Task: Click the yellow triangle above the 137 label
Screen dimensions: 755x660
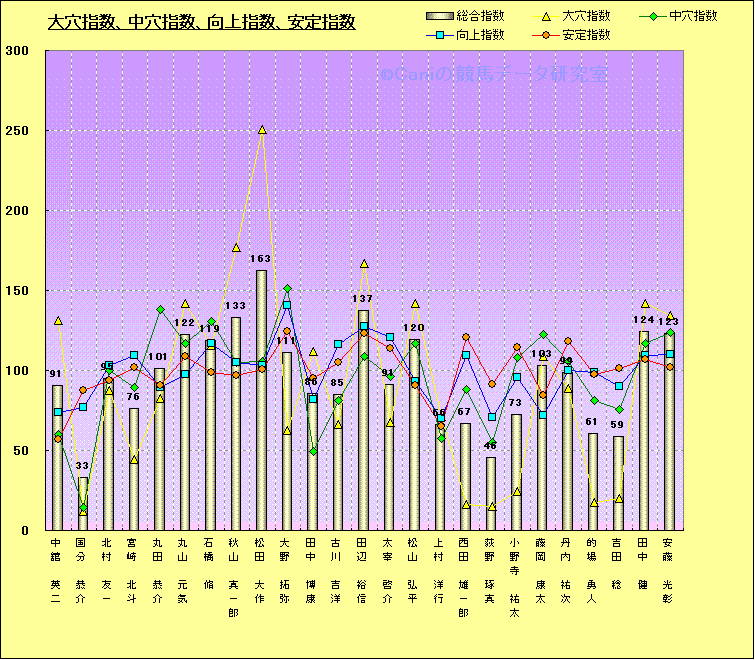Action: pos(364,264)
